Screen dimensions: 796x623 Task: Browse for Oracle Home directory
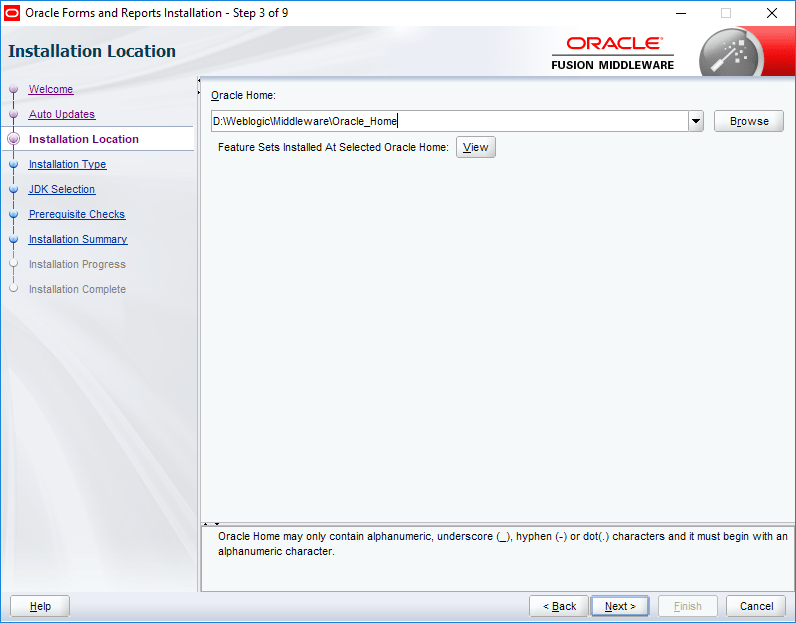[749, 121]
